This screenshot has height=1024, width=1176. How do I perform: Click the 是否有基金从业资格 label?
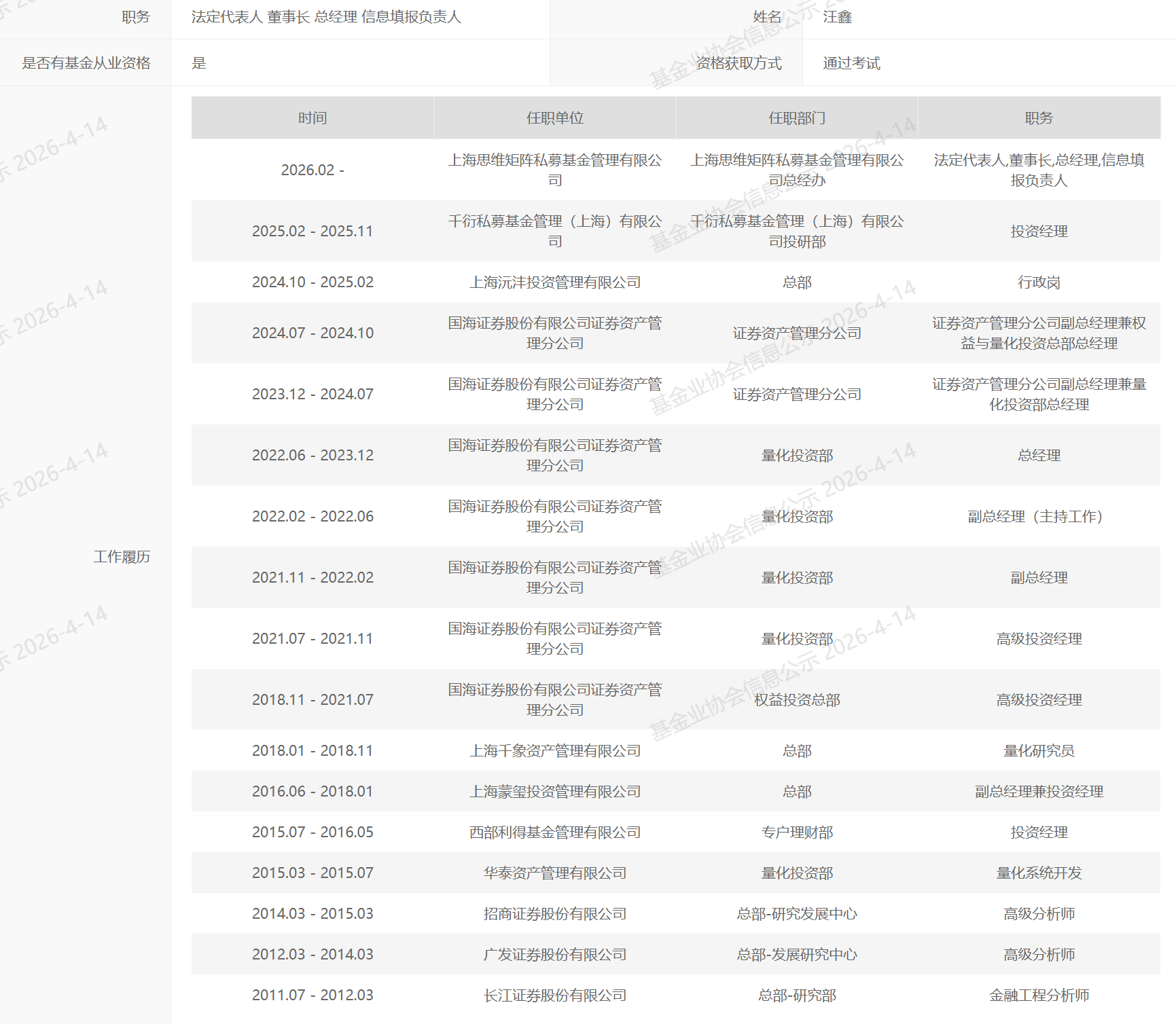tap(86, 62)
